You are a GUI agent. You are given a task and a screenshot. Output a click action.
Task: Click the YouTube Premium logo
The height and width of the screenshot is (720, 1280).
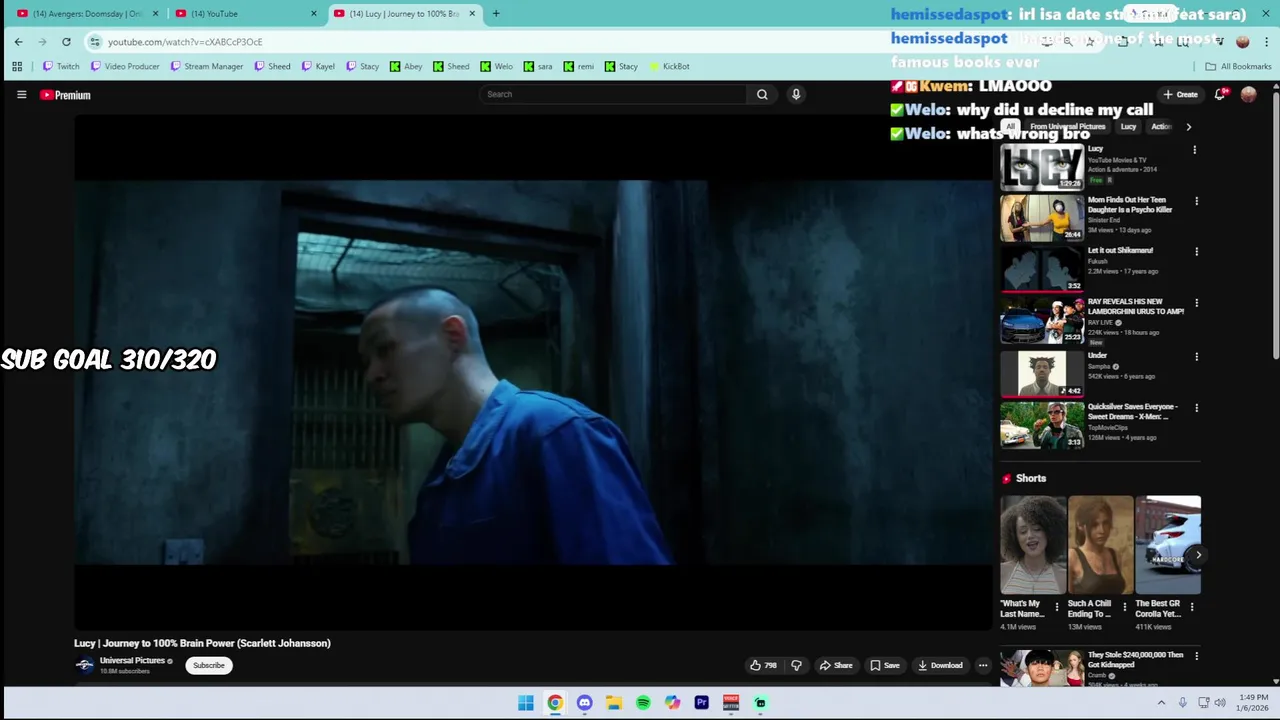(65, 95)
